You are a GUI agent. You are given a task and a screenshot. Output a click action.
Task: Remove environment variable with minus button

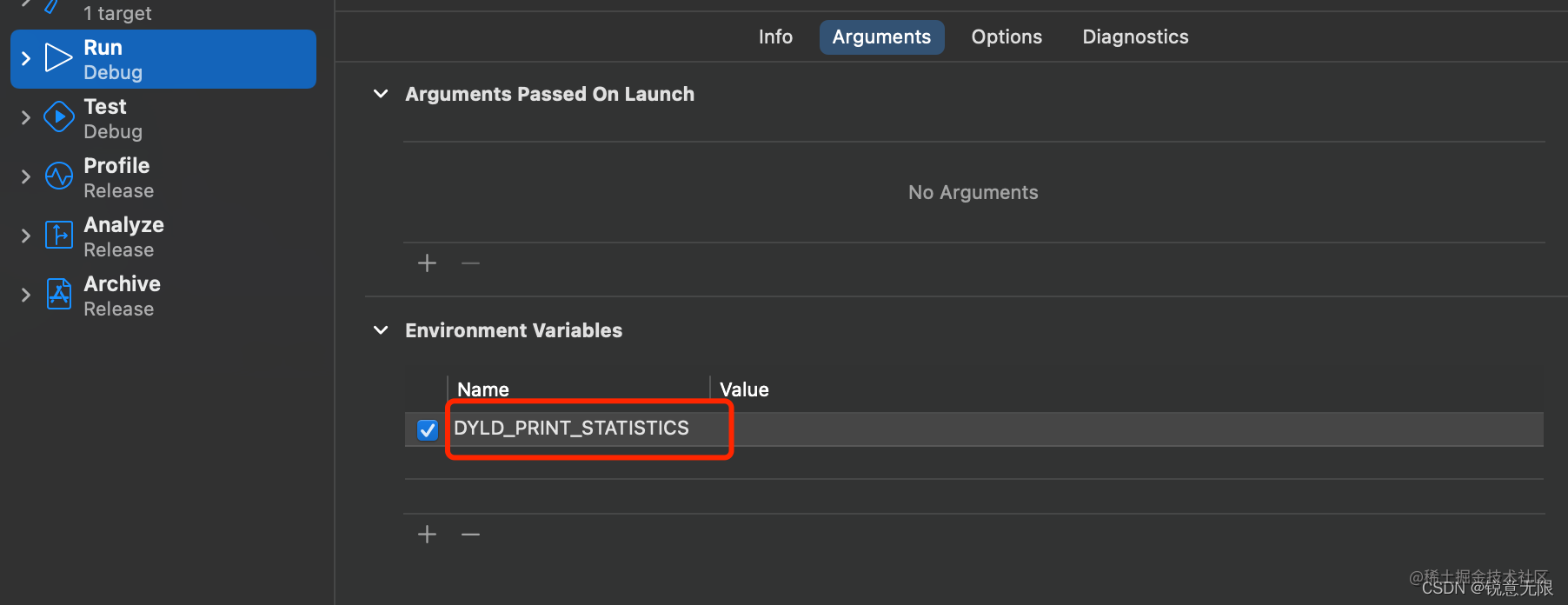pos(470,535)
